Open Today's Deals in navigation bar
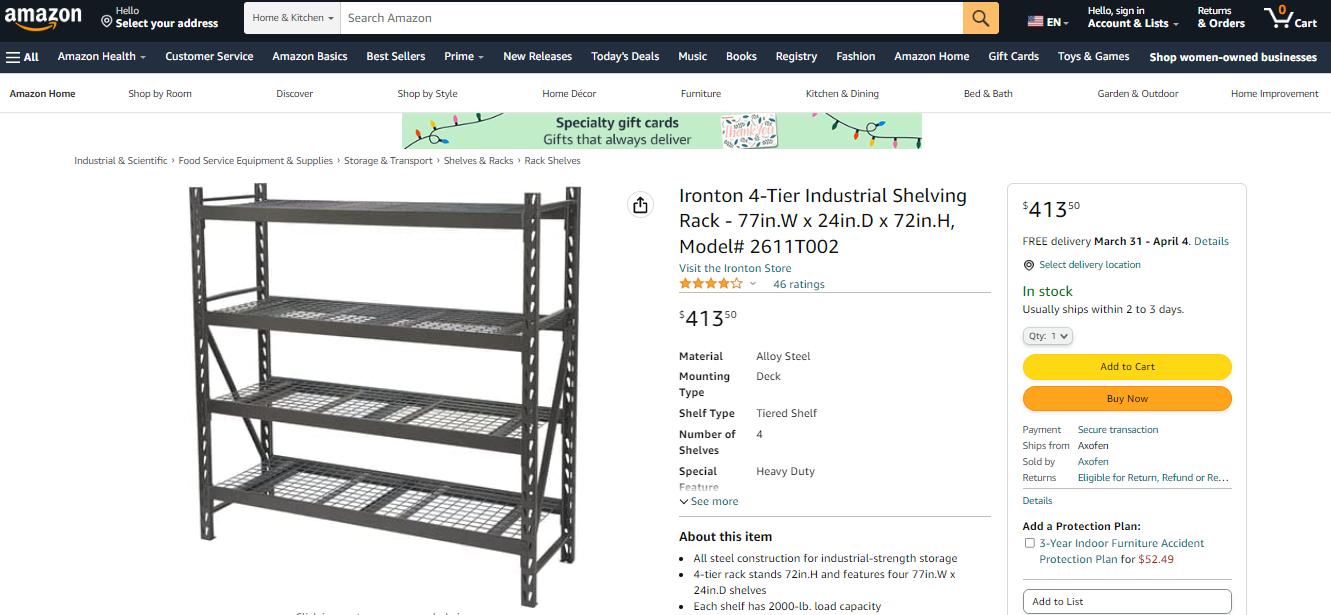1331x615 pixels. [625, 57]
